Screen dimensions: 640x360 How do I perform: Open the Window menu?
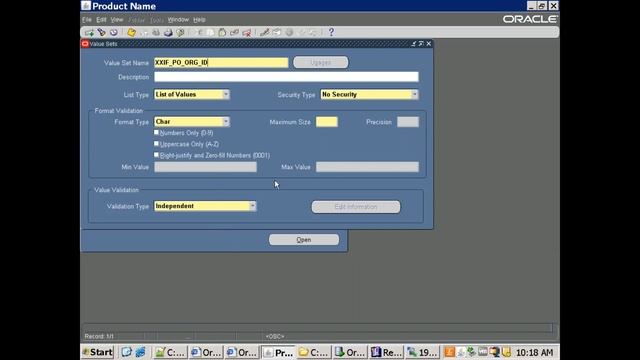pyautogui.click(x=178, y=20)
